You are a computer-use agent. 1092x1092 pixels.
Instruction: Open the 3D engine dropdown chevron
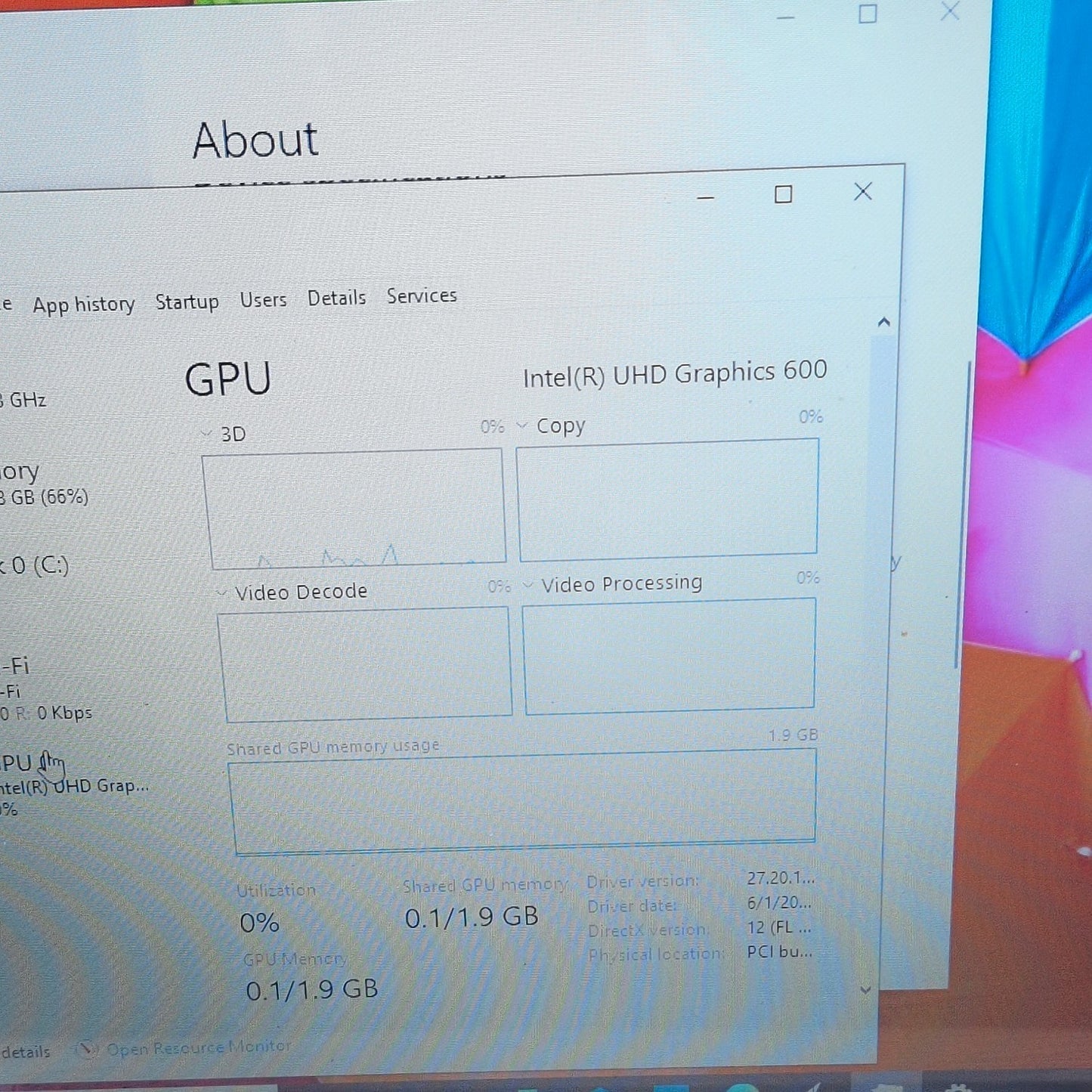[206, 435]
